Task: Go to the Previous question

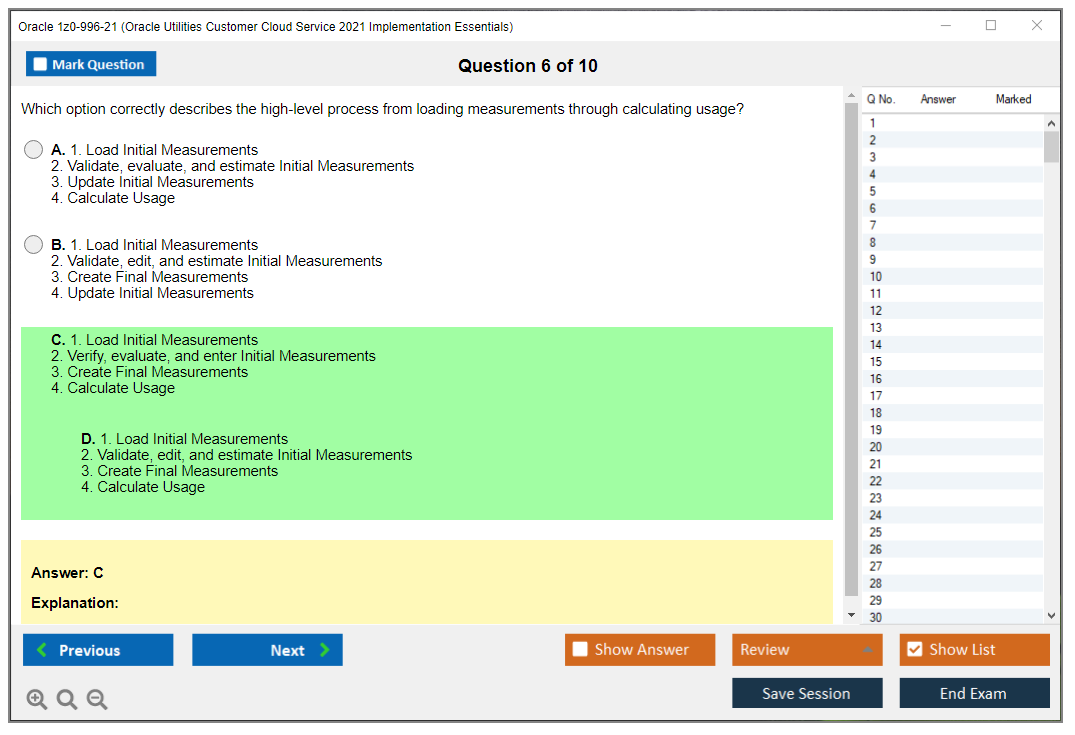Action: tap(98, 650)
